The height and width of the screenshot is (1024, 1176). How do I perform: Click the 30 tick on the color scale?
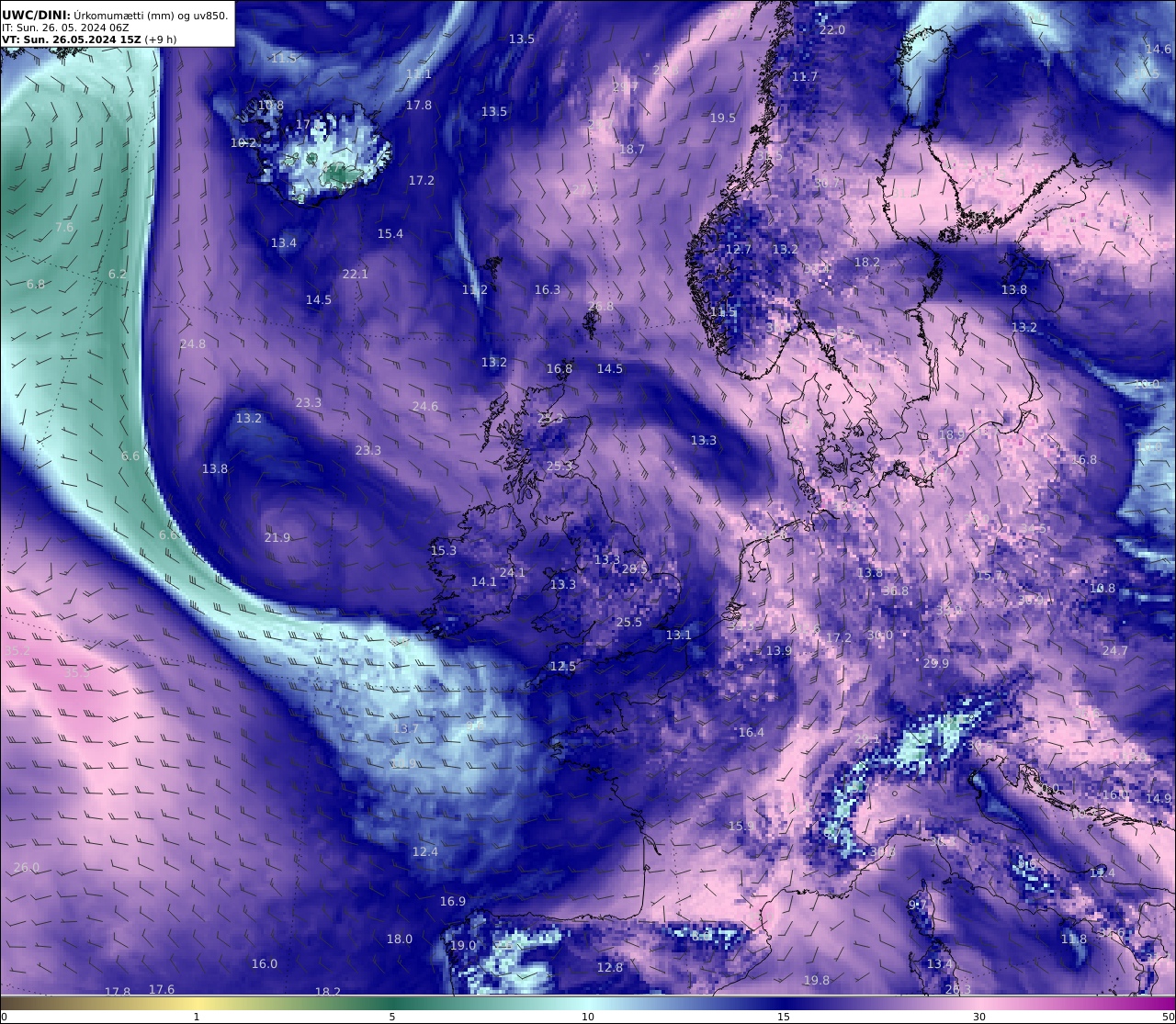click(x=979, y=1017)
